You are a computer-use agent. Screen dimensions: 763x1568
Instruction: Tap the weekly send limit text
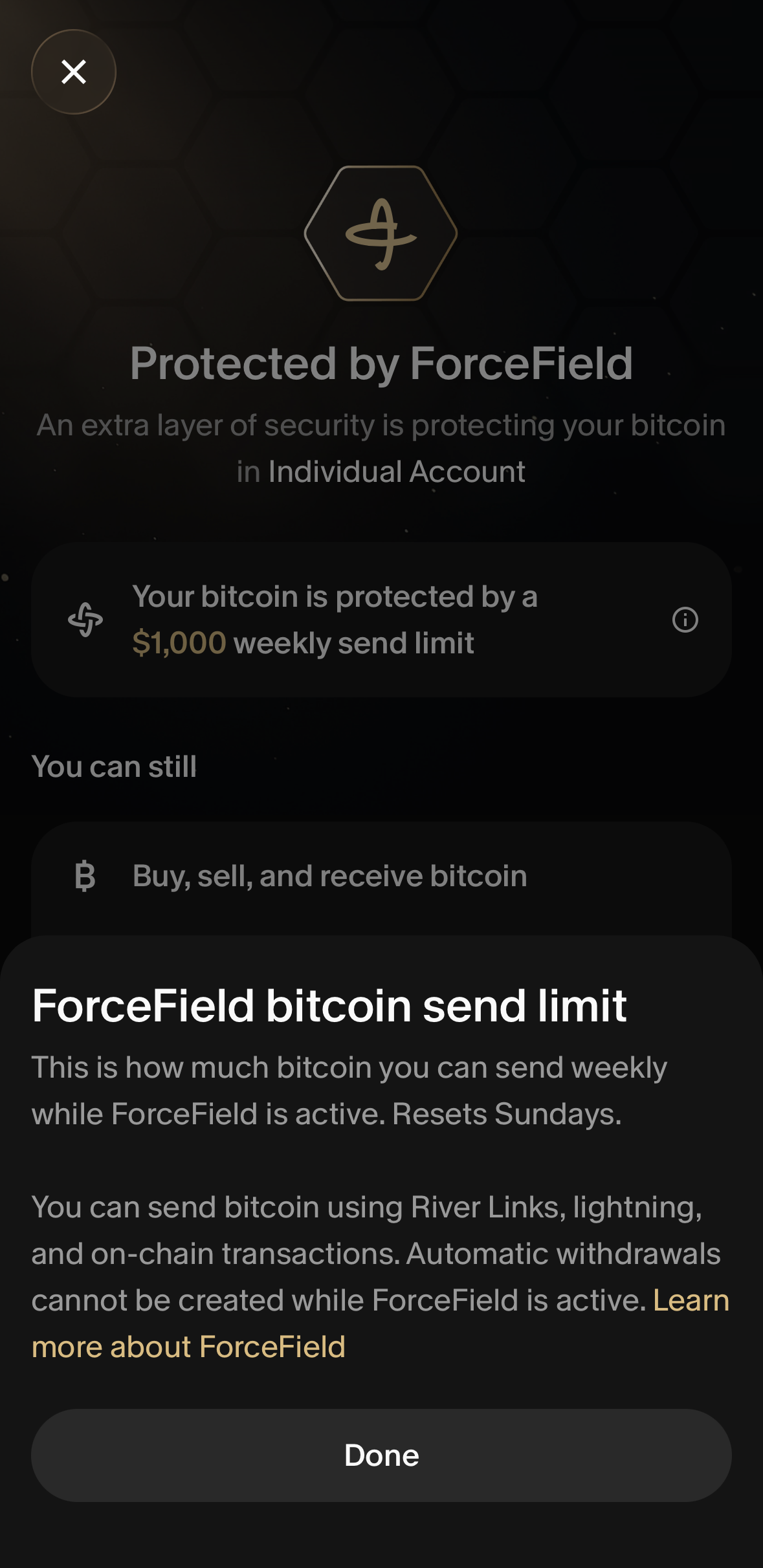pyautogui.click(x=353, y=643)
